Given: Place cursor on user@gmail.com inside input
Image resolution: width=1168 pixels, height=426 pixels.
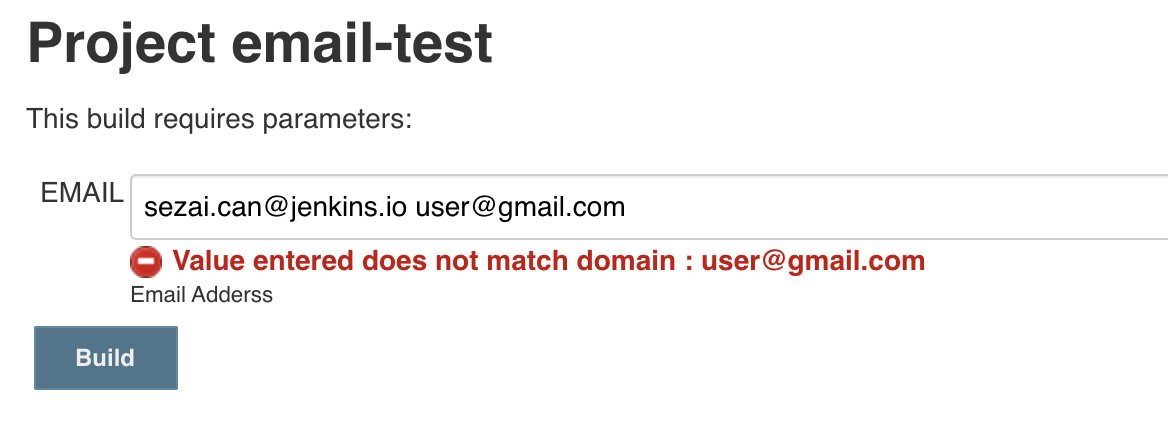Looking at the screenshot, I should click(520, 207).
